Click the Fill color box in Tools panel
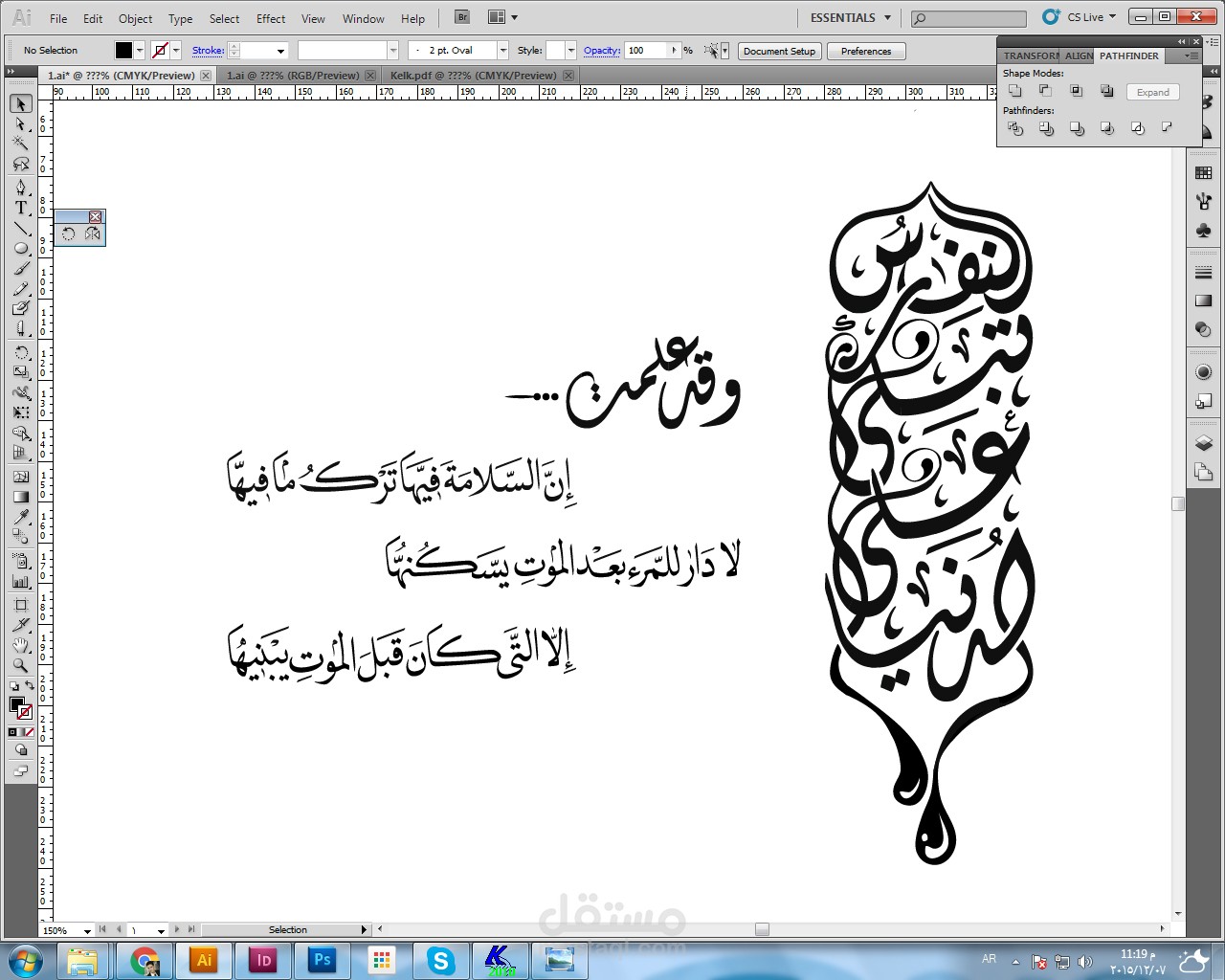Screen dimensions: 1225x980 pyautogui.click(x=16, y=704)
